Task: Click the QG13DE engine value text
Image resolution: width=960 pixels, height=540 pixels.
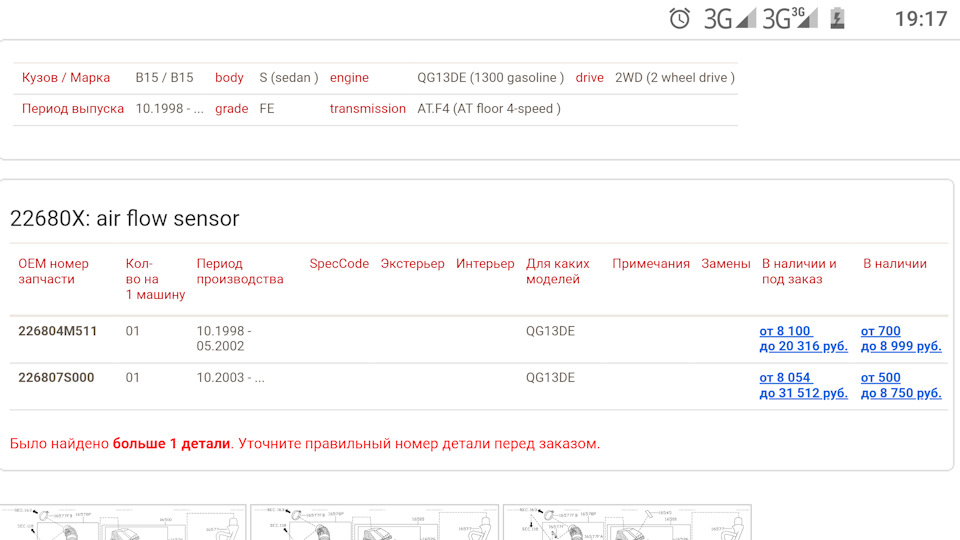Action: 490,78
